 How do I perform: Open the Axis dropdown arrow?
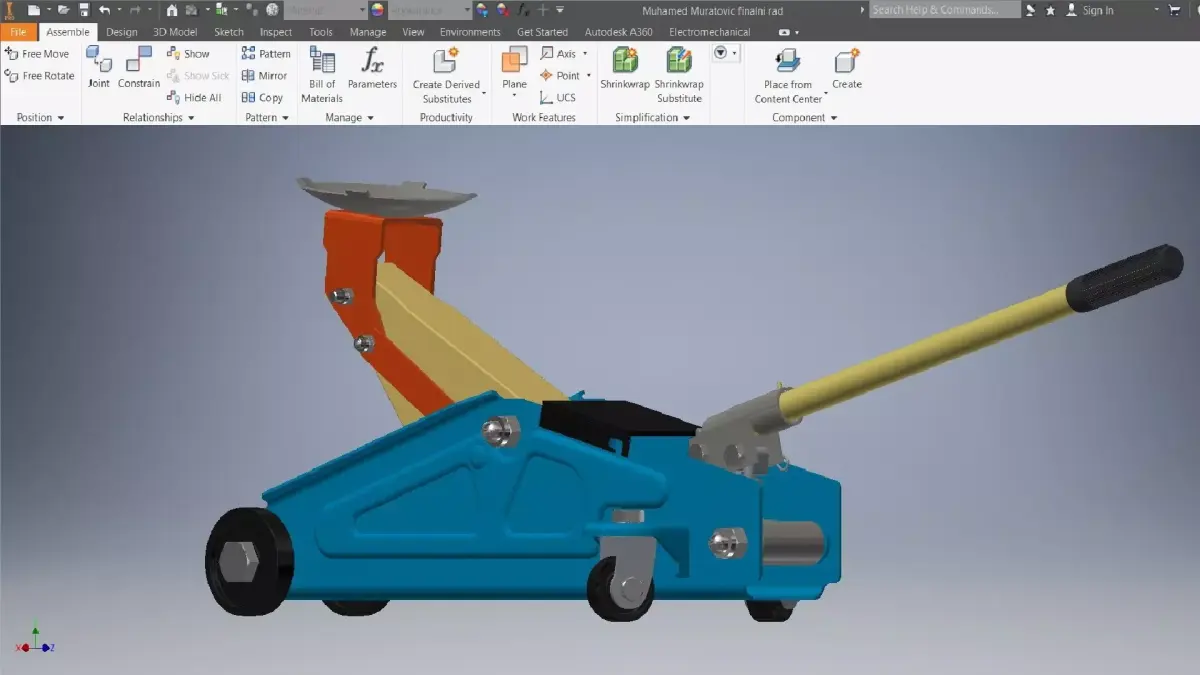[x=585, y=54]
